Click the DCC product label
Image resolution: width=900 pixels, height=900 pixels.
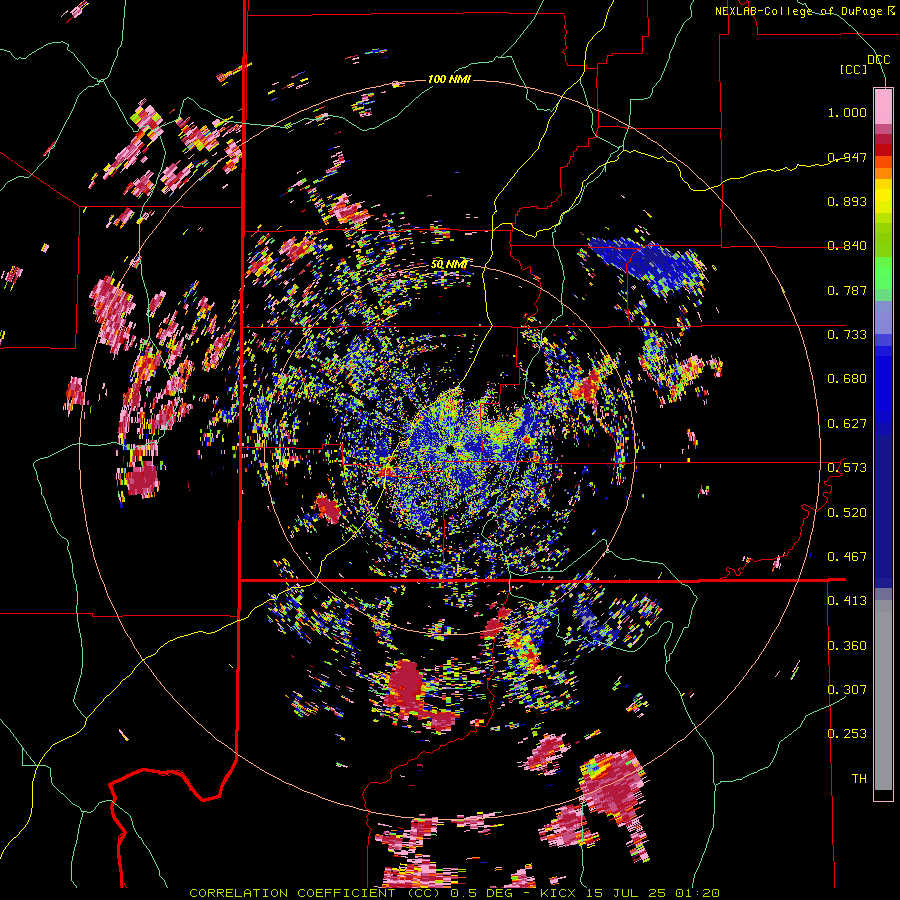click(878, 59)
